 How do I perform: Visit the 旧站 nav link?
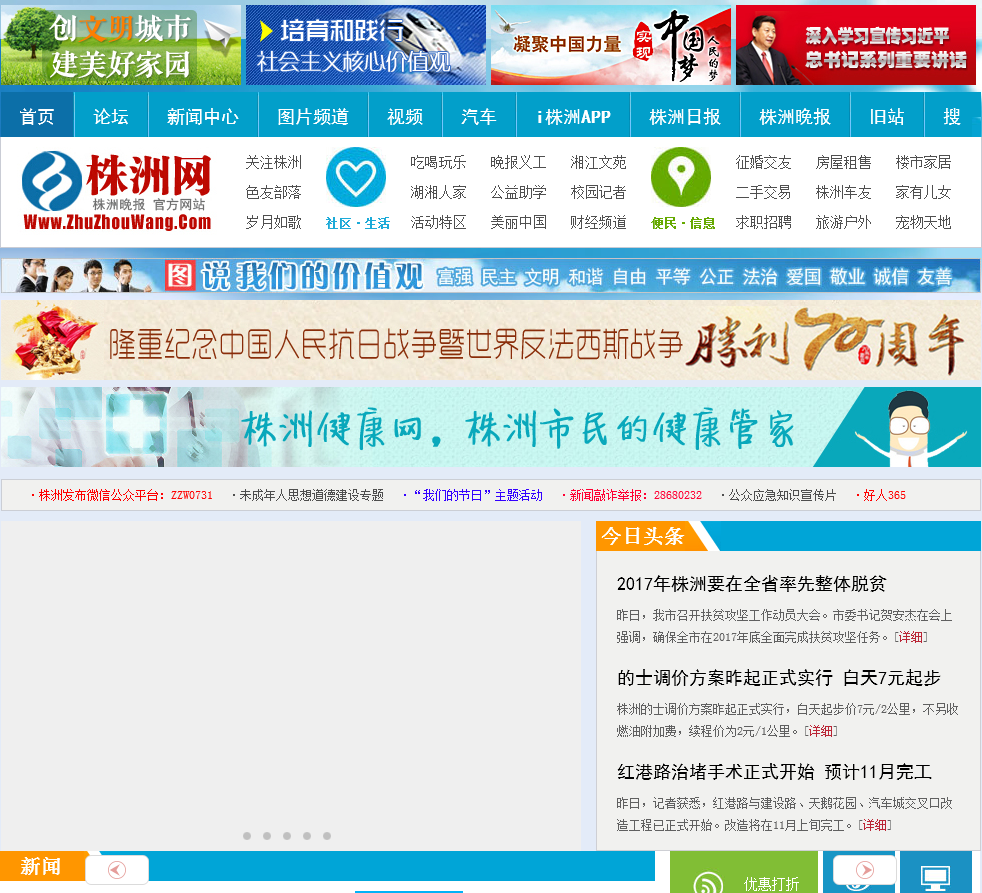click(x=887, y=116)
